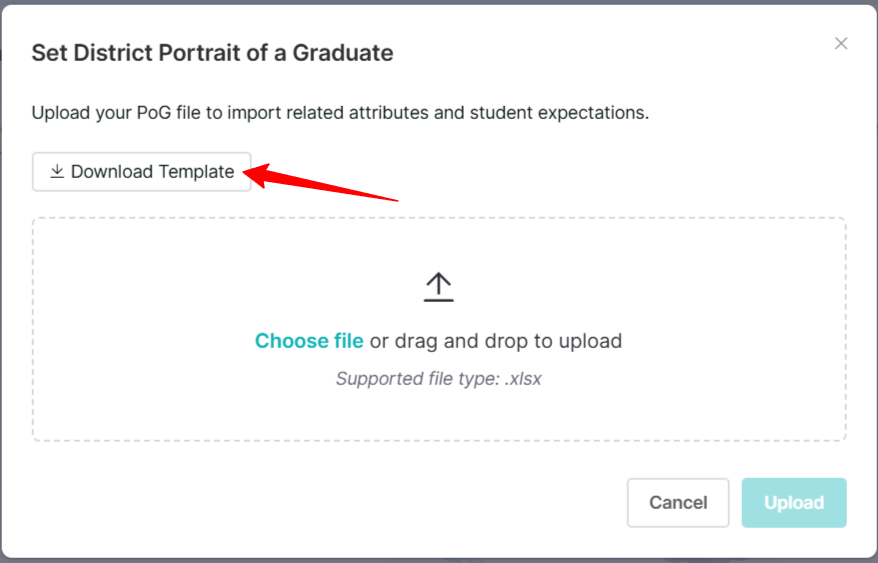Close the Set District Portrait dialog
Screen dimensions: 878x563
click(840, 43)
